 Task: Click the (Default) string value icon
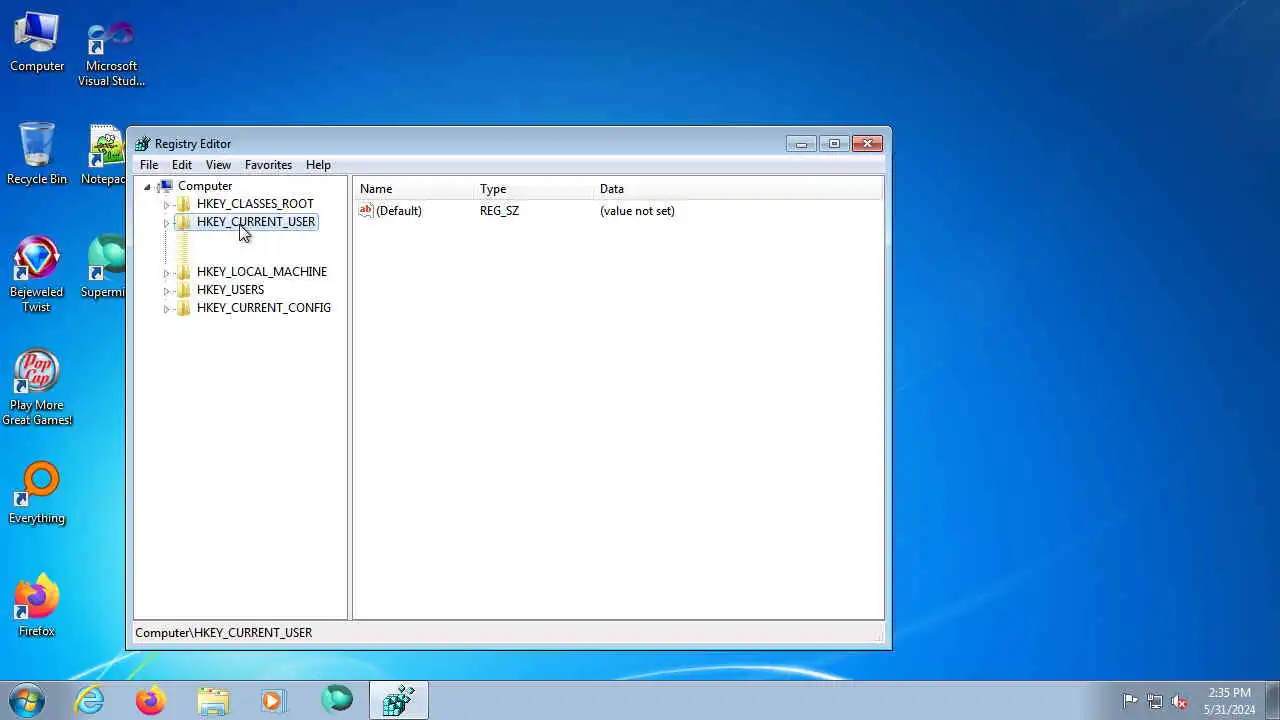[x=366, y=211]
